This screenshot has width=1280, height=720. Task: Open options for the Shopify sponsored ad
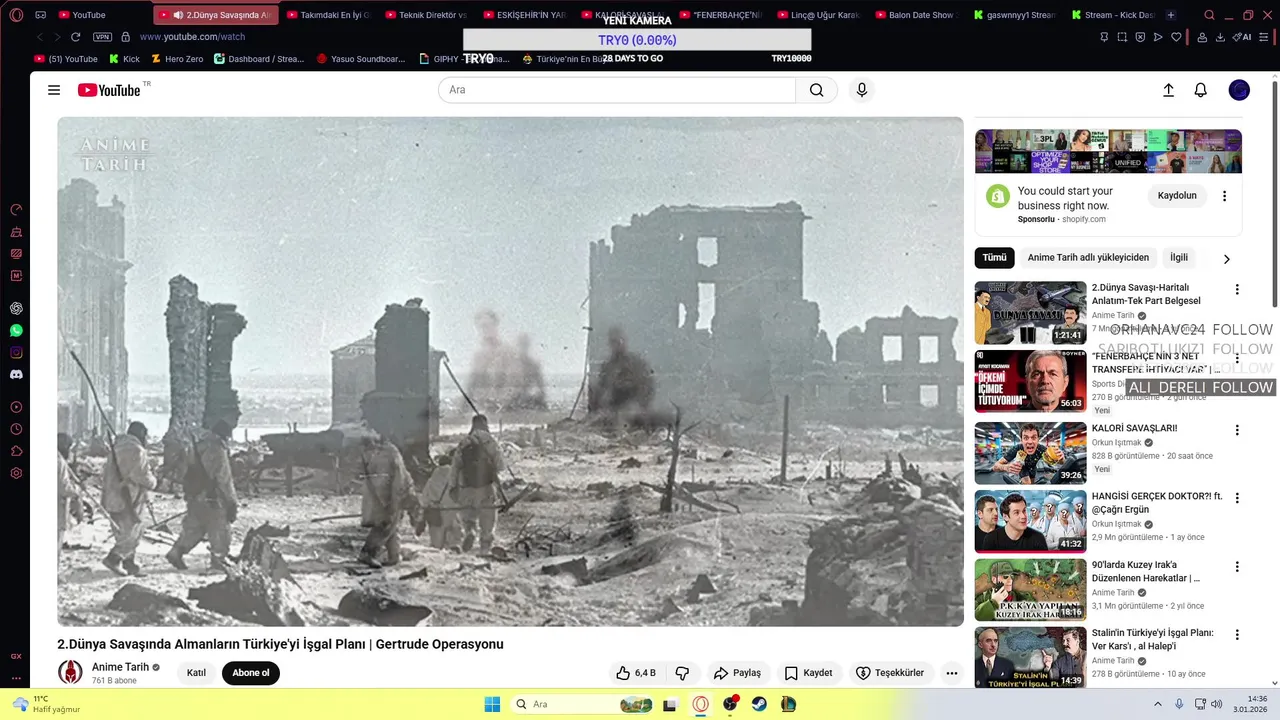coord(1224,196)
